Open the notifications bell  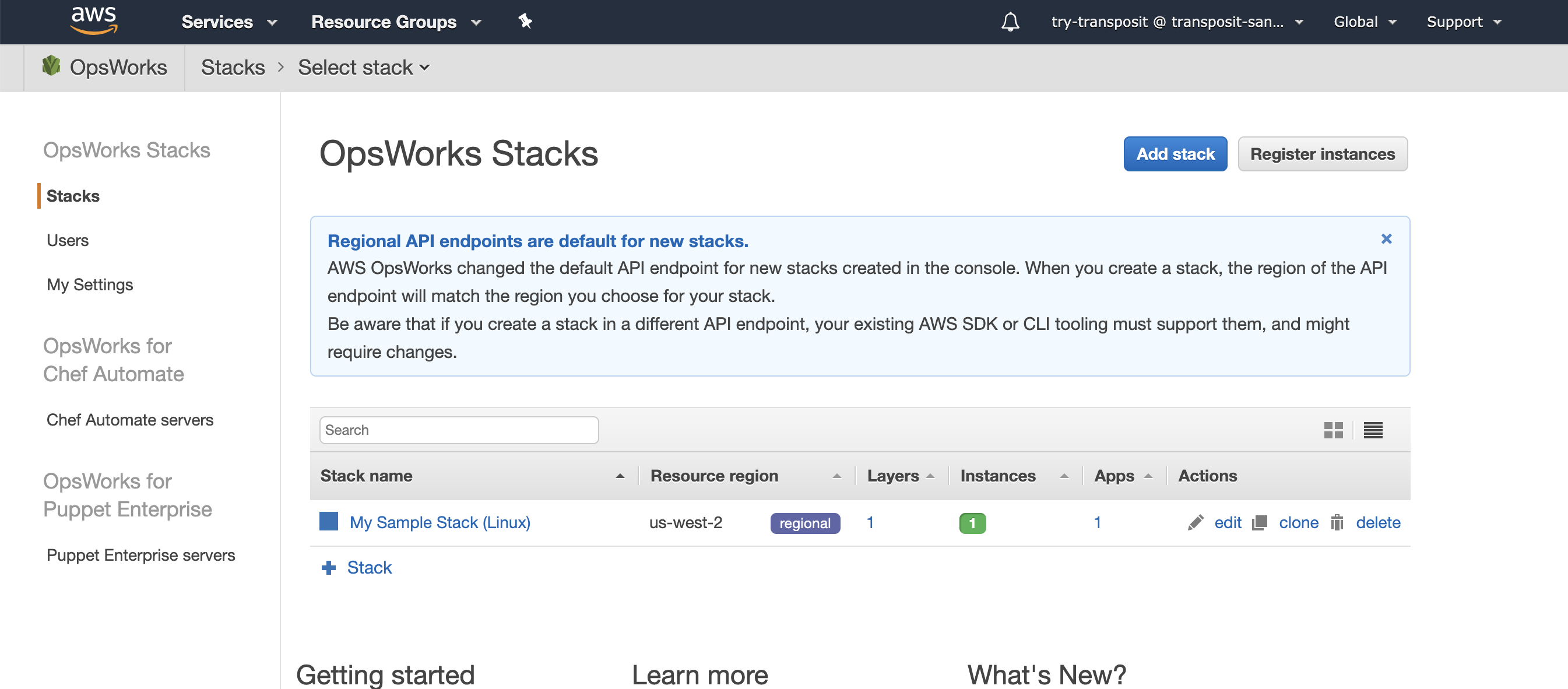pyautogui.click(x=1010, y=22)
